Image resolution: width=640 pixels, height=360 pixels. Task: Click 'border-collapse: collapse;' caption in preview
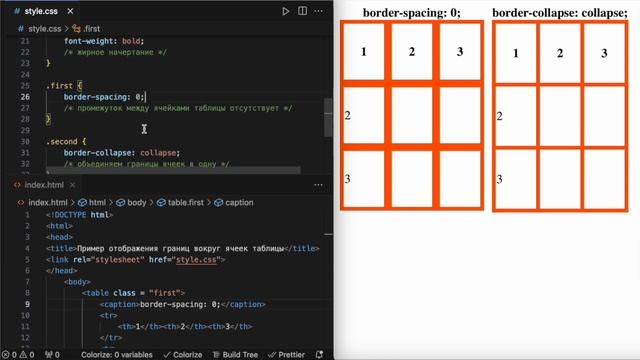pos(560,13)
